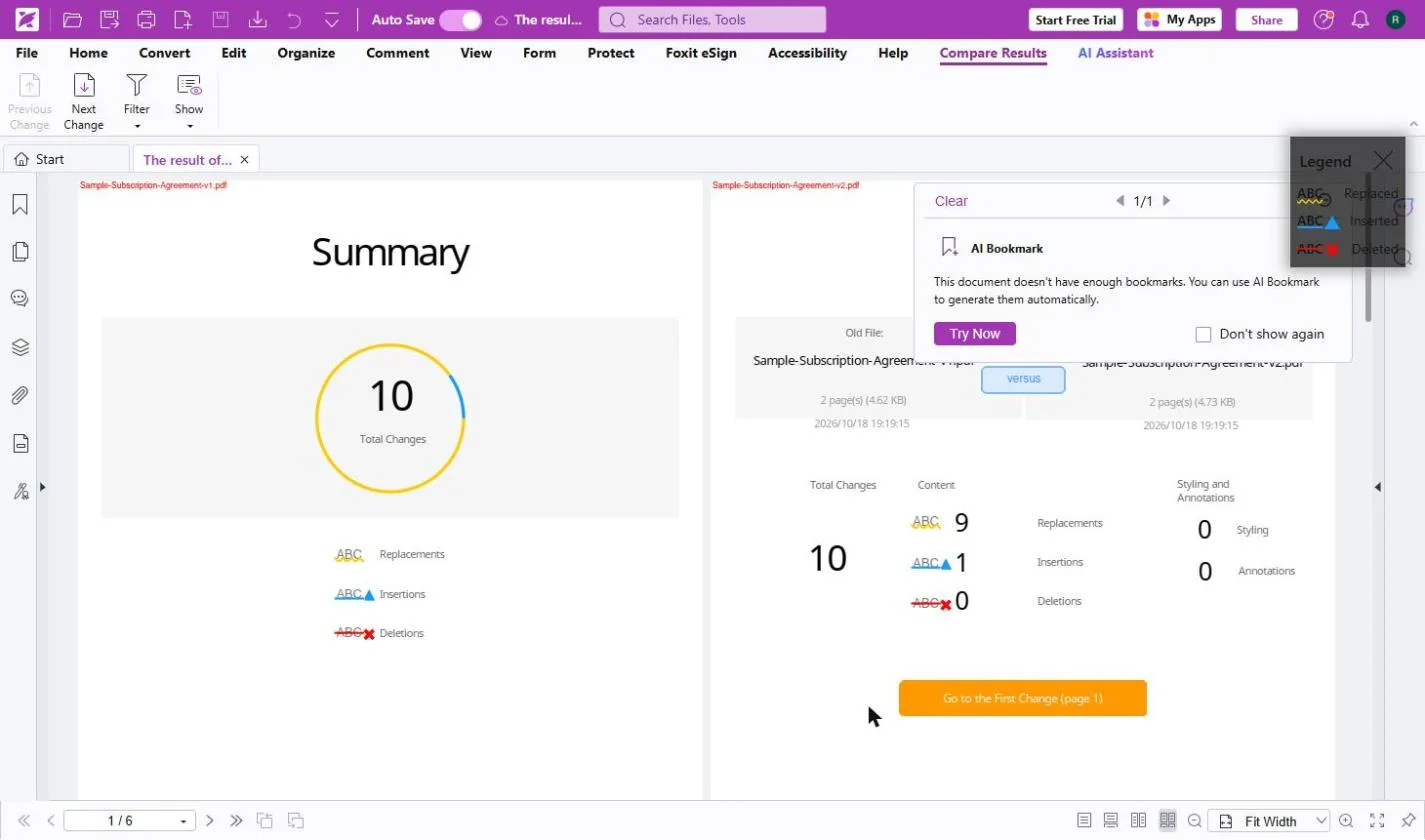Click the Print icon in the top toolbar

[x=146, y=19]
